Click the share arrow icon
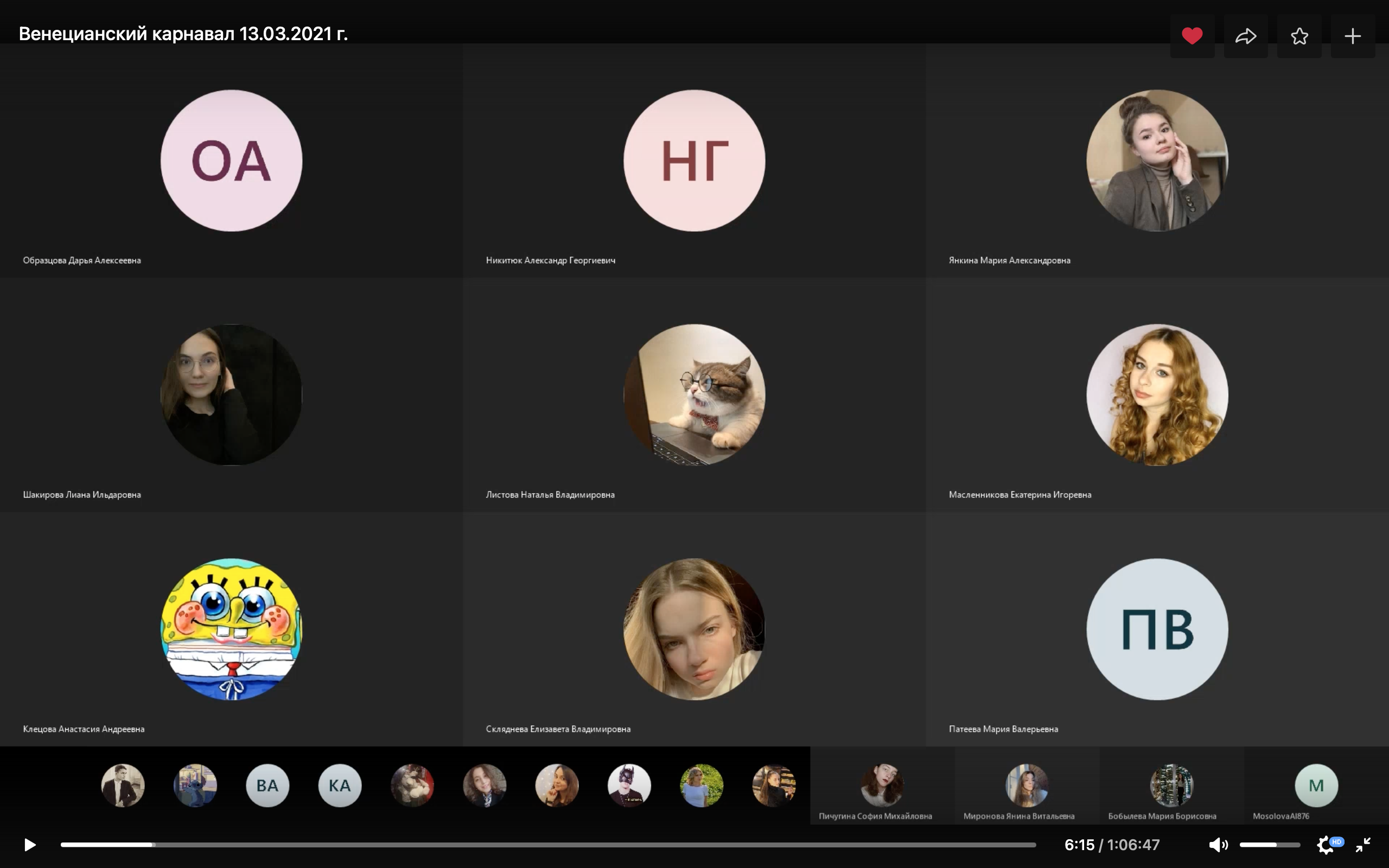Viewport: 1389px width, 868px height. click(x=1246, y=36)
